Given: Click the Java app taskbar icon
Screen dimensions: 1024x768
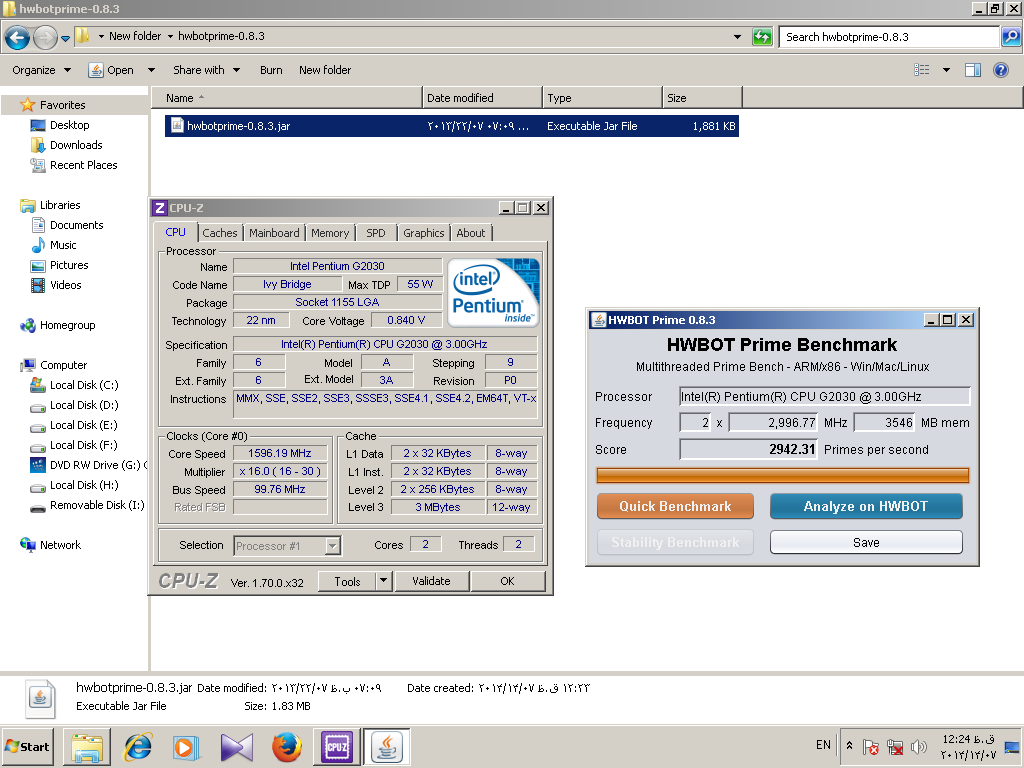Looking at the screenshot, I should (387, 747).
